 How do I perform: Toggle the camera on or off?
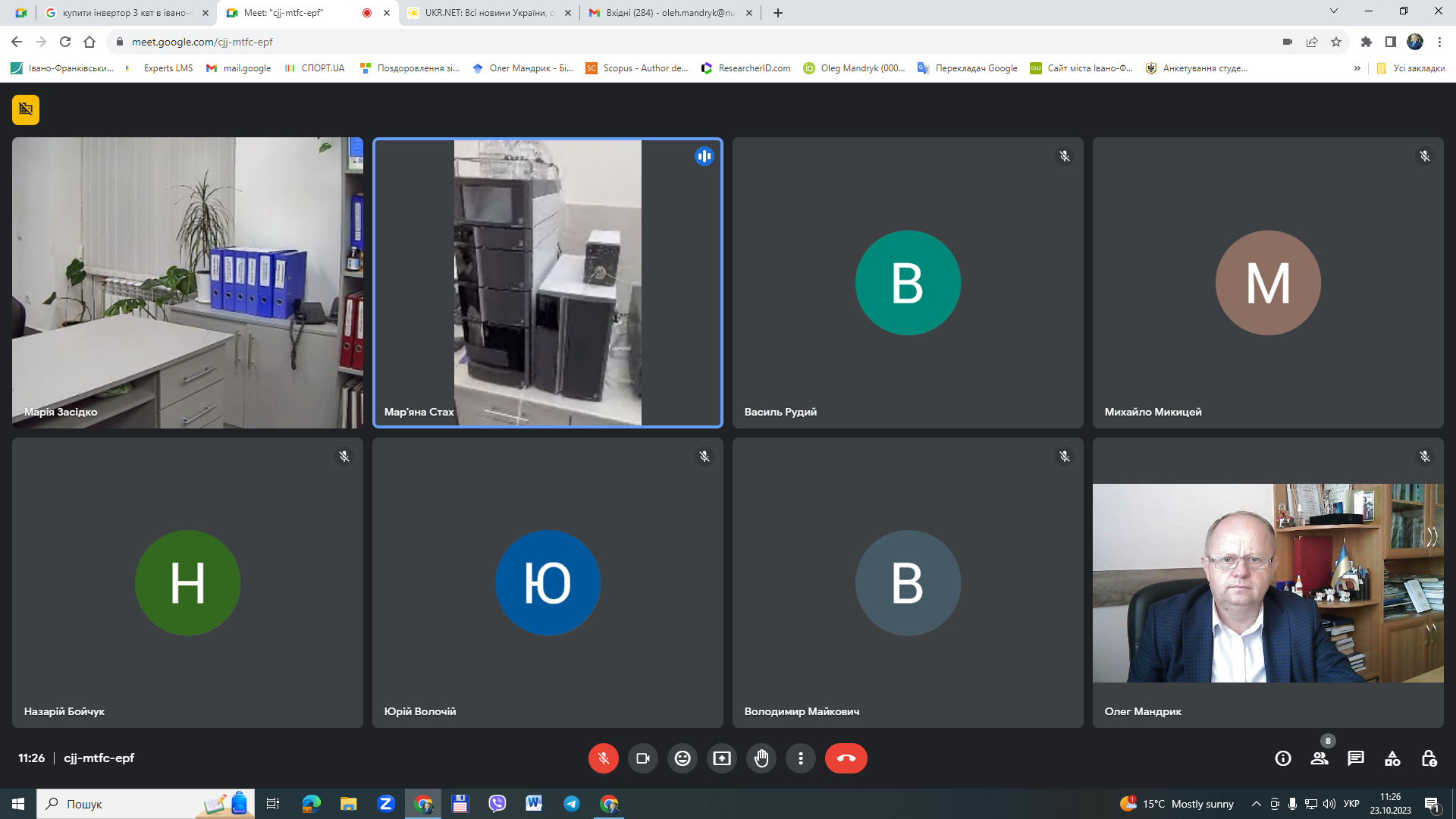point(643,758)
